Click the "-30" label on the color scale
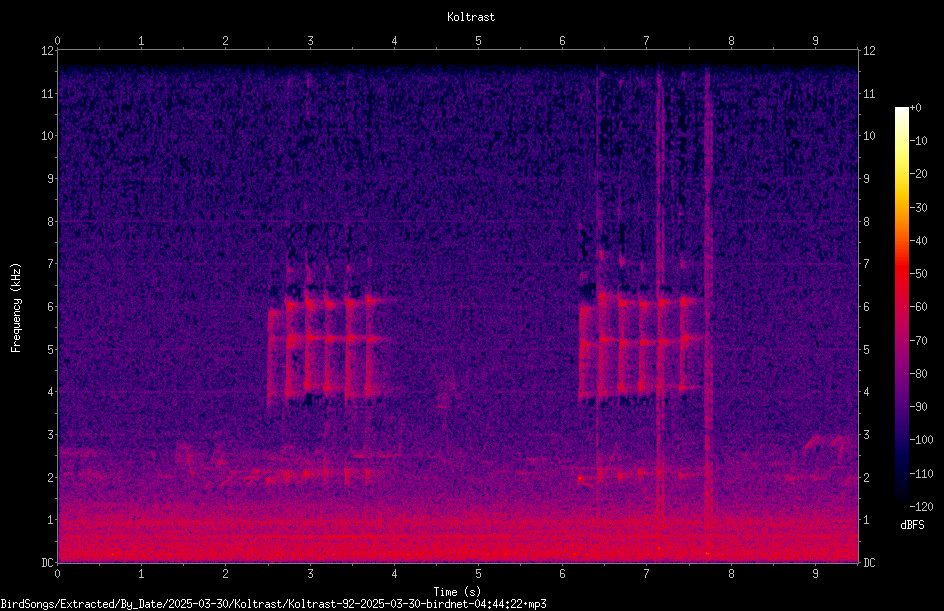The width and height of the screenshot is (944, 611). pyautogui.click(x=918, y=208)
